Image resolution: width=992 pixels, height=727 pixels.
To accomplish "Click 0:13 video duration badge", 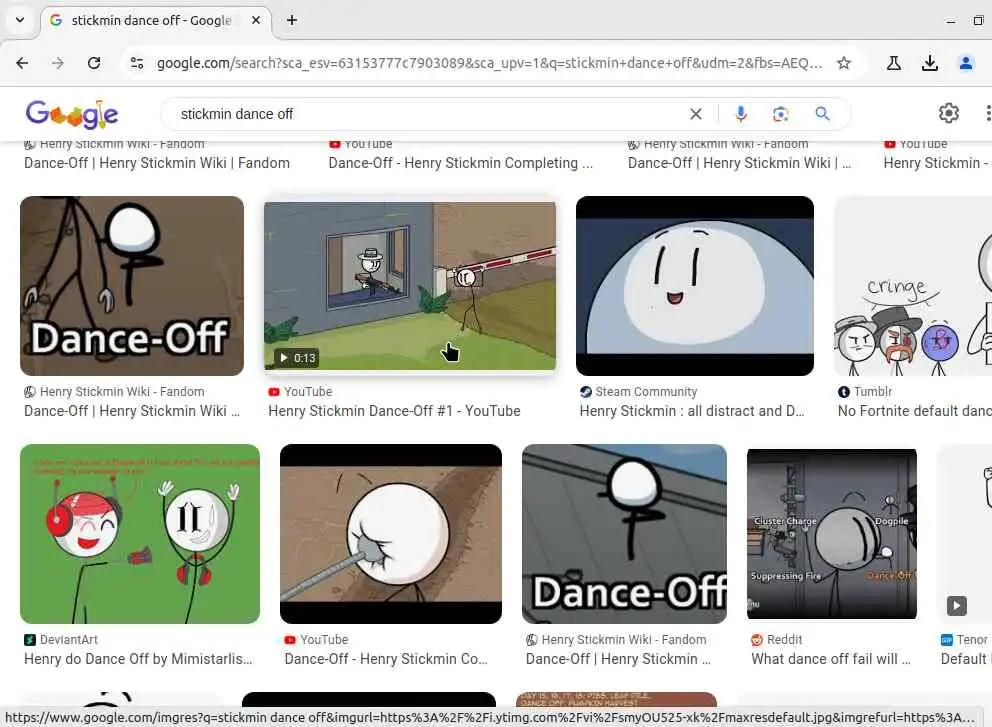I will 297,358.
